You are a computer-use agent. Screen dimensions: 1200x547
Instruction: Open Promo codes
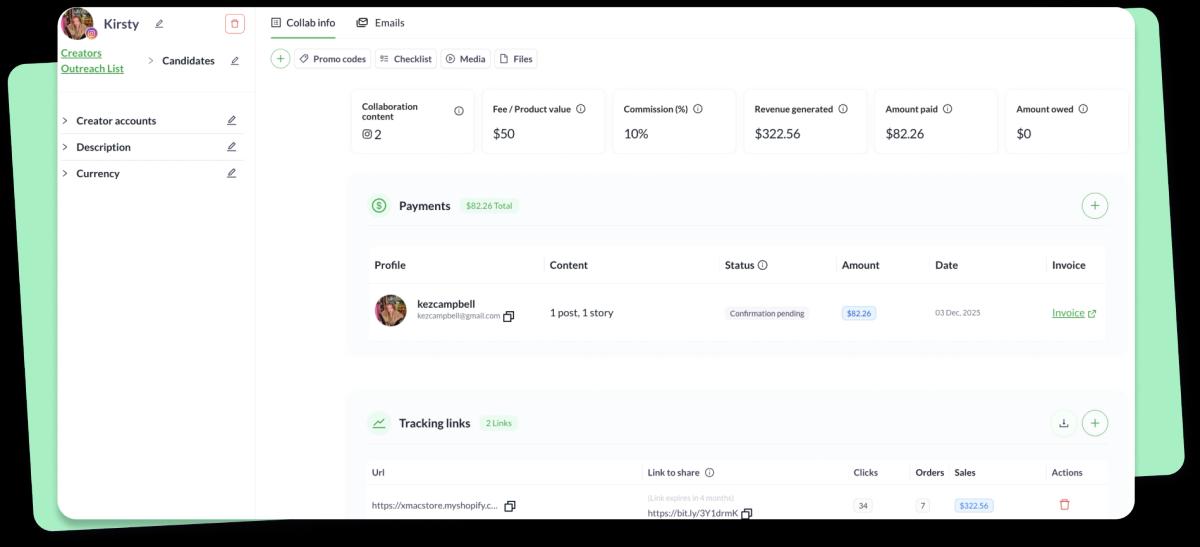[x=332, y=59]
